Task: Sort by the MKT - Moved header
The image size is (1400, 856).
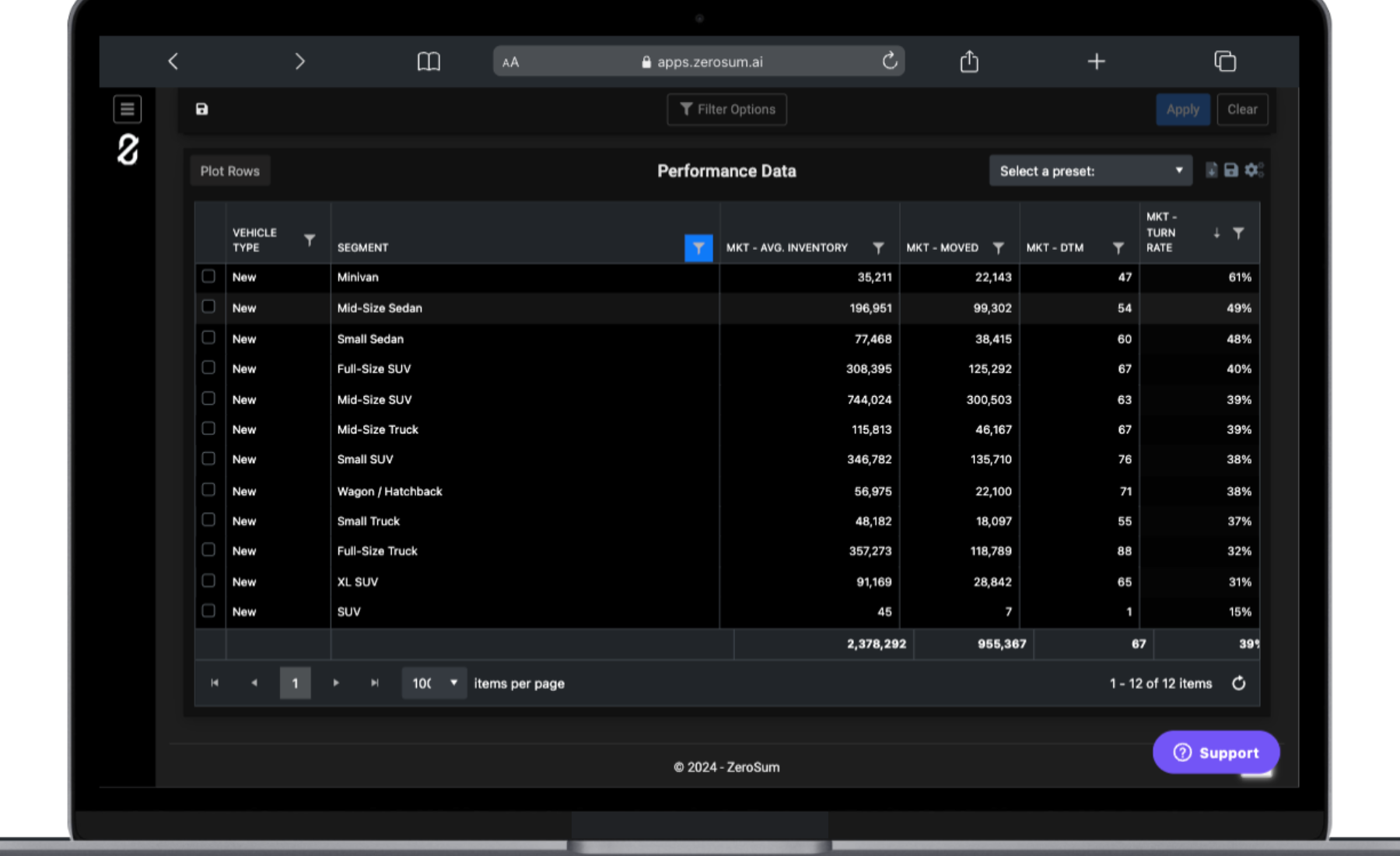Action: point(942,247)
